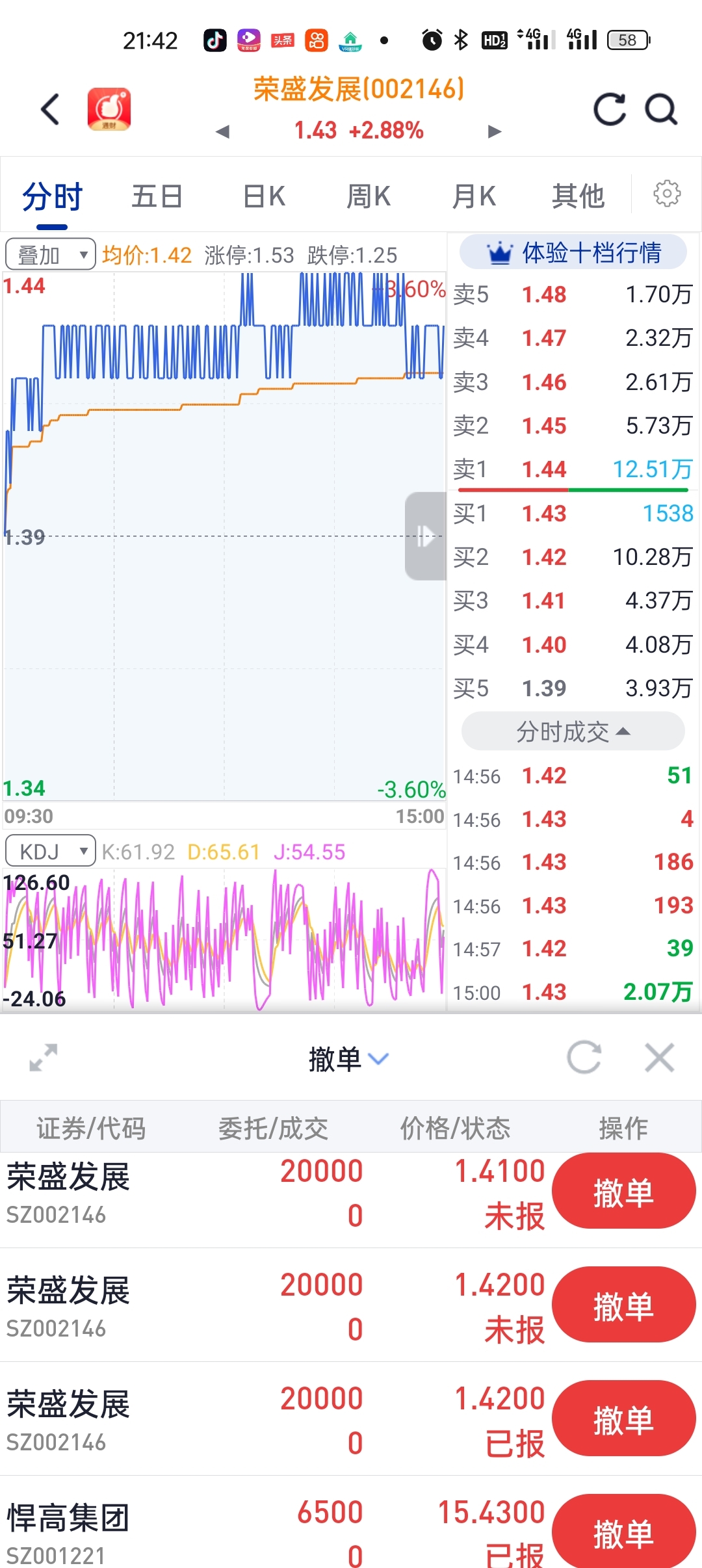Expand the 撤单 dropdown chevron

pos(378,1059)
